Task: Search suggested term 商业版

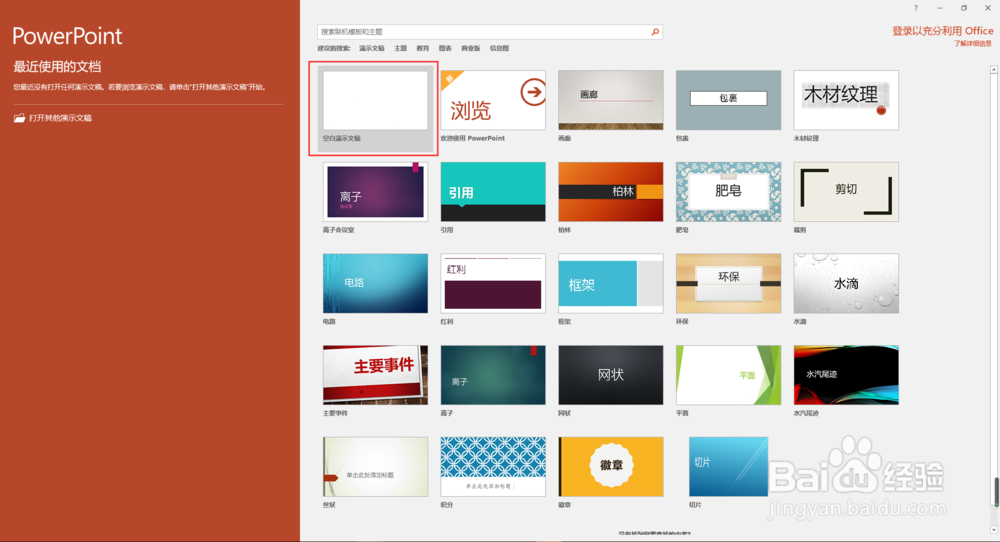Action: pyautogui.click(x=470, y=48)
